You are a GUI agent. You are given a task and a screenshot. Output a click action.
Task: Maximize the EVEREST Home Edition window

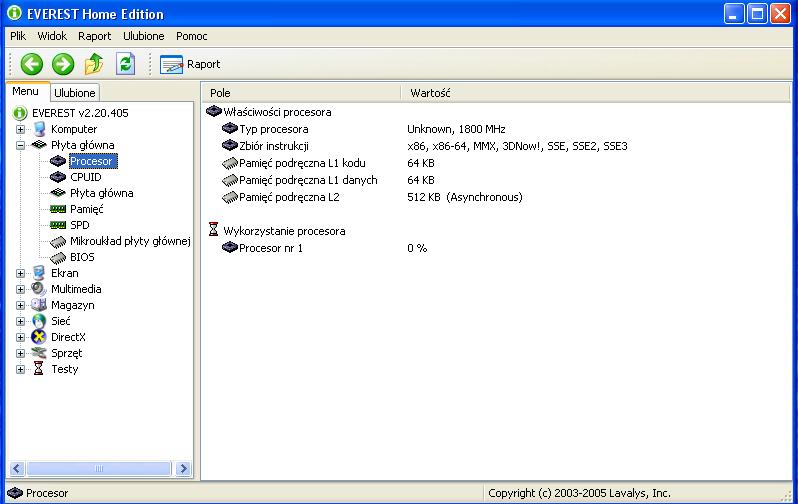(757, 14)
